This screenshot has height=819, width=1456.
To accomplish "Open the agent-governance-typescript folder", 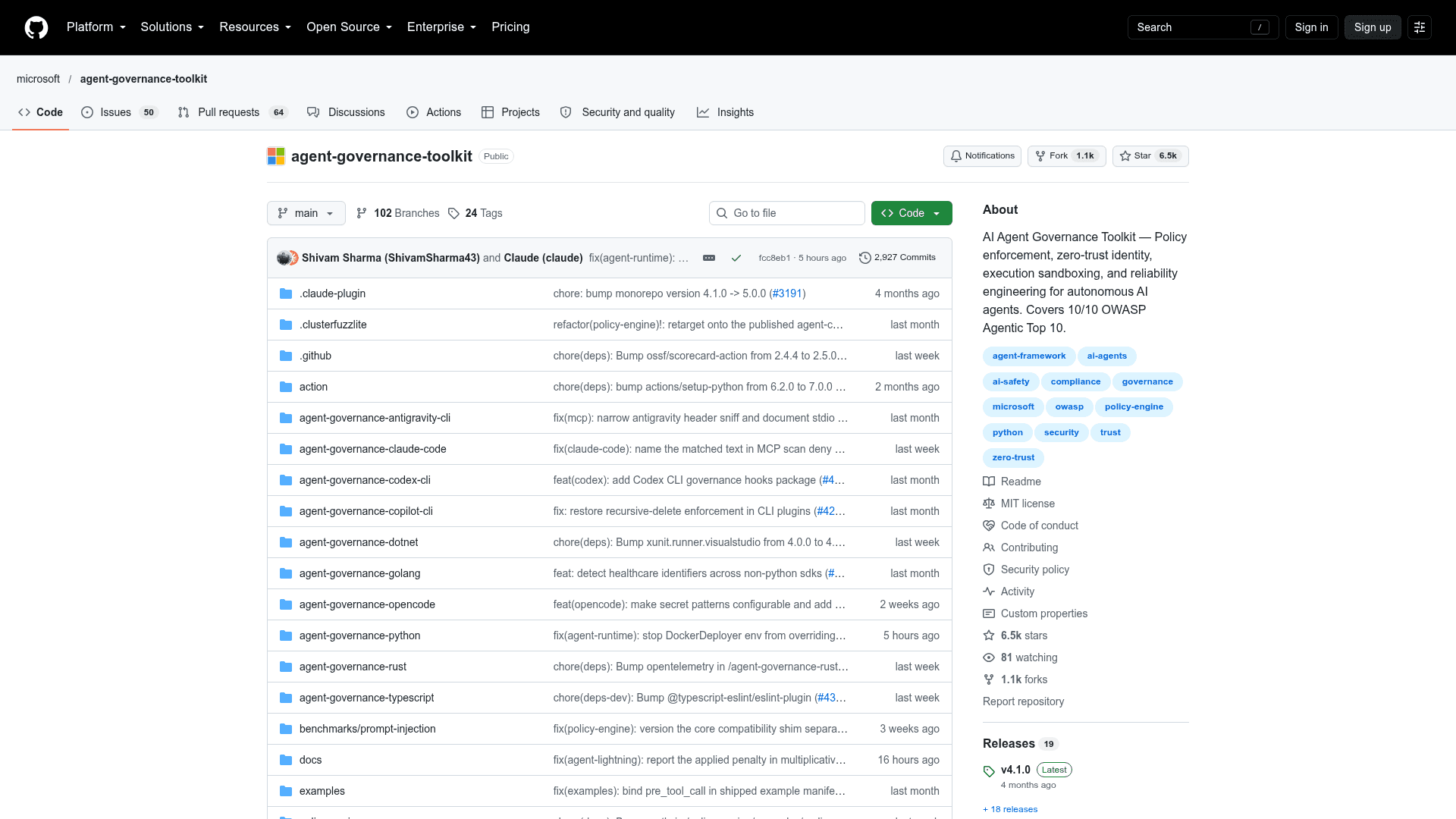I will (x=366, y=698).
